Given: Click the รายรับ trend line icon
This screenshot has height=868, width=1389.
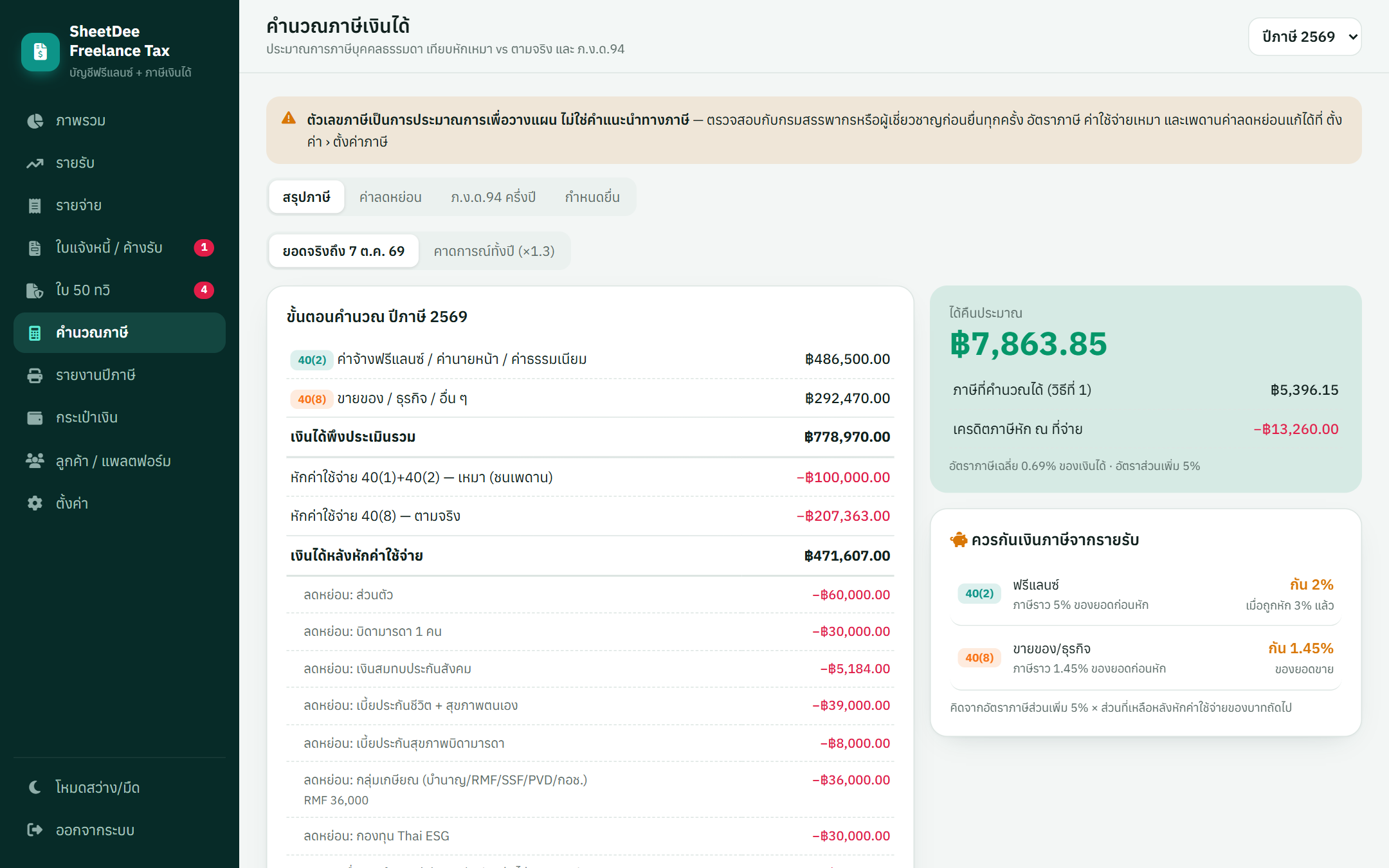Looking at the screenshot, I should click(35, 163).
